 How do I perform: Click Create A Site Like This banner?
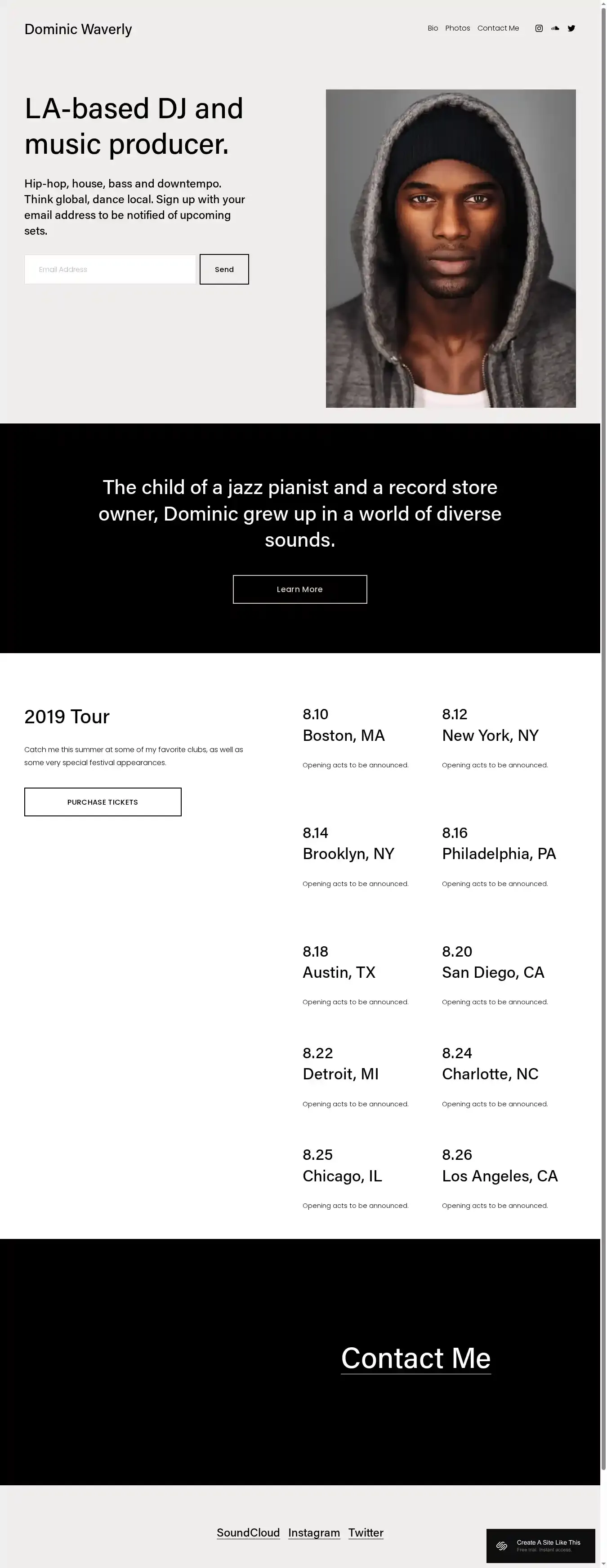click(x=540, y=1546)
